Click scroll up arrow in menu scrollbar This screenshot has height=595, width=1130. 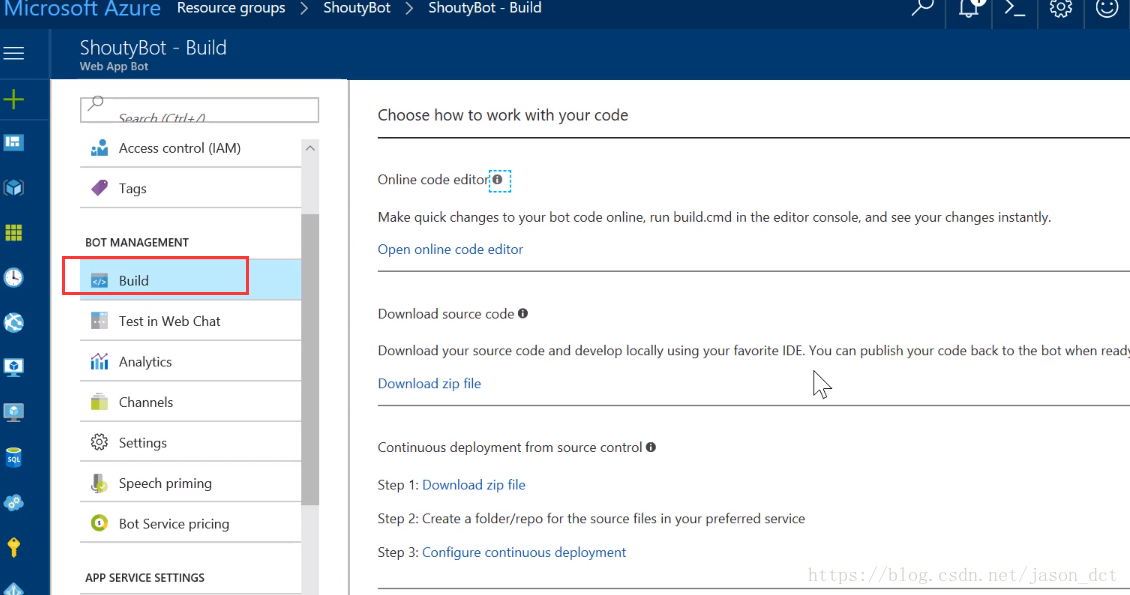[310, 148]
